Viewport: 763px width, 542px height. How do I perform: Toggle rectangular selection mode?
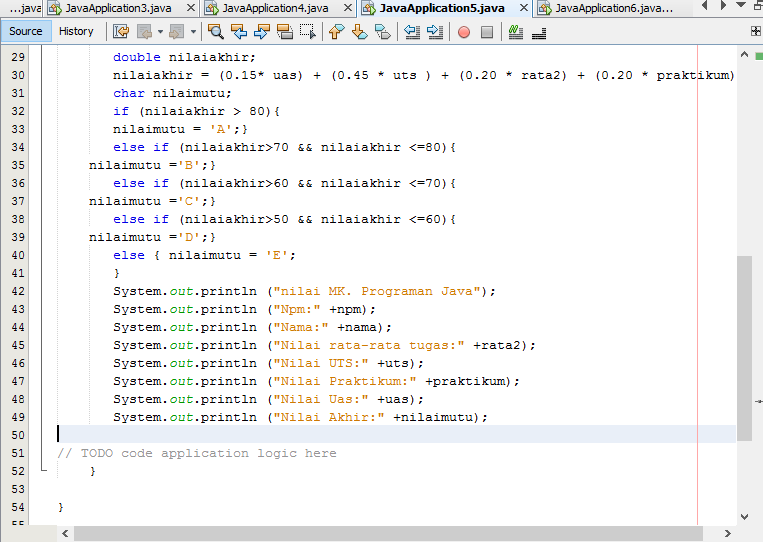(x=308, y=32)
